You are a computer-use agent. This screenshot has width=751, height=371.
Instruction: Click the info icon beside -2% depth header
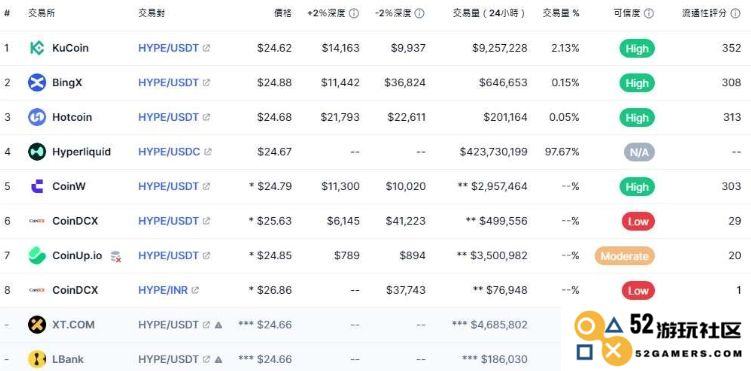point(420,13)
